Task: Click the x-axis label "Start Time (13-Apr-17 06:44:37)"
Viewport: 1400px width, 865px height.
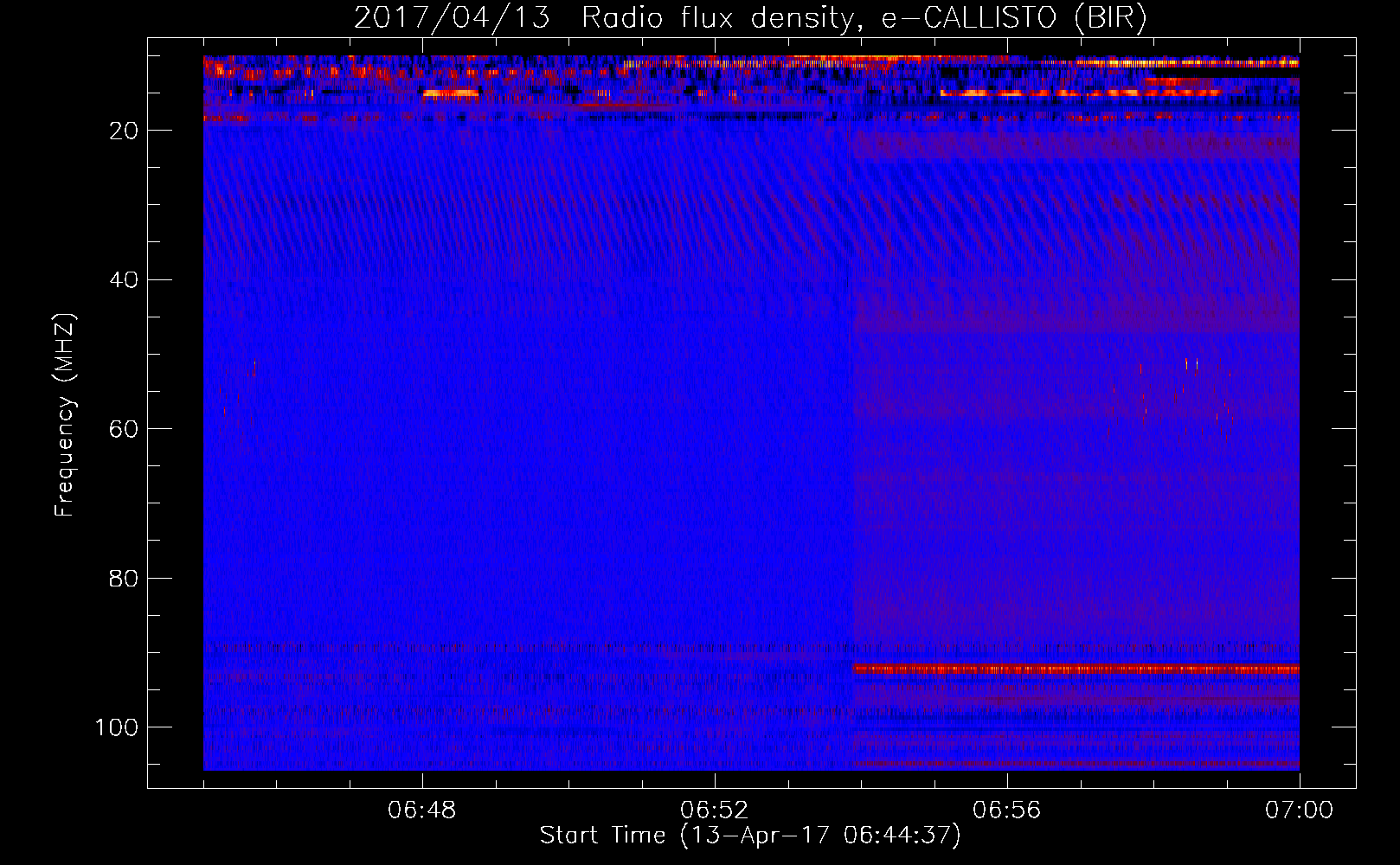Action: click(x=750, y=836)
